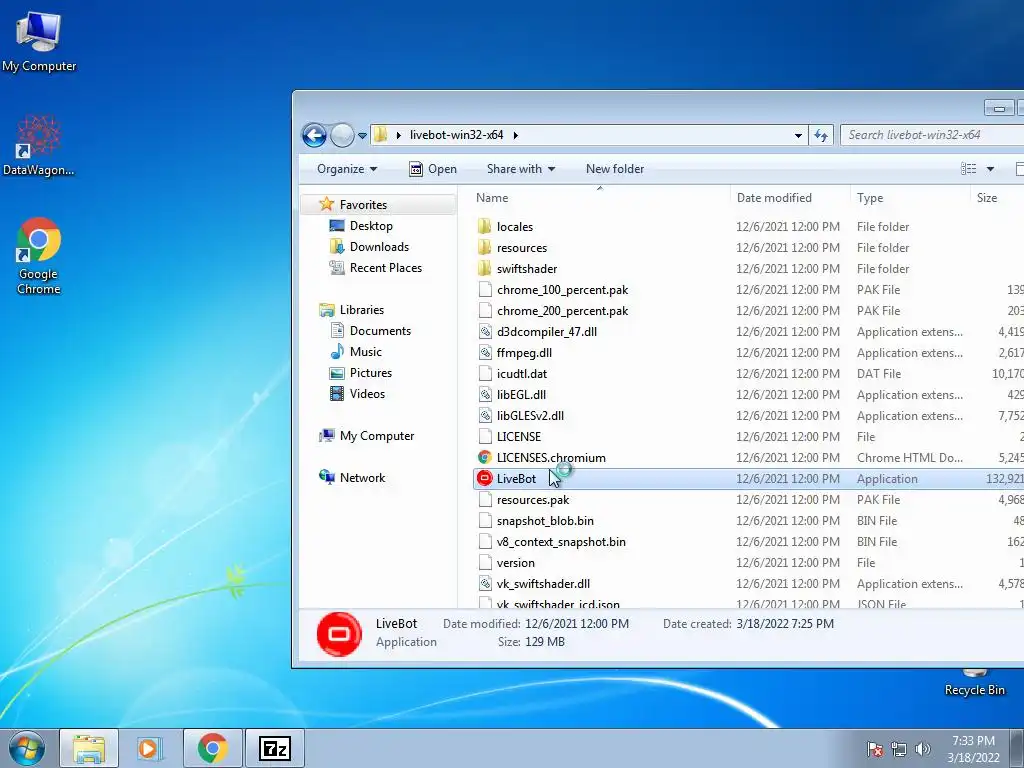Expand the arrow after livebot-win32-x64 in address bar
1024x768 pixels.
(516, 135)
